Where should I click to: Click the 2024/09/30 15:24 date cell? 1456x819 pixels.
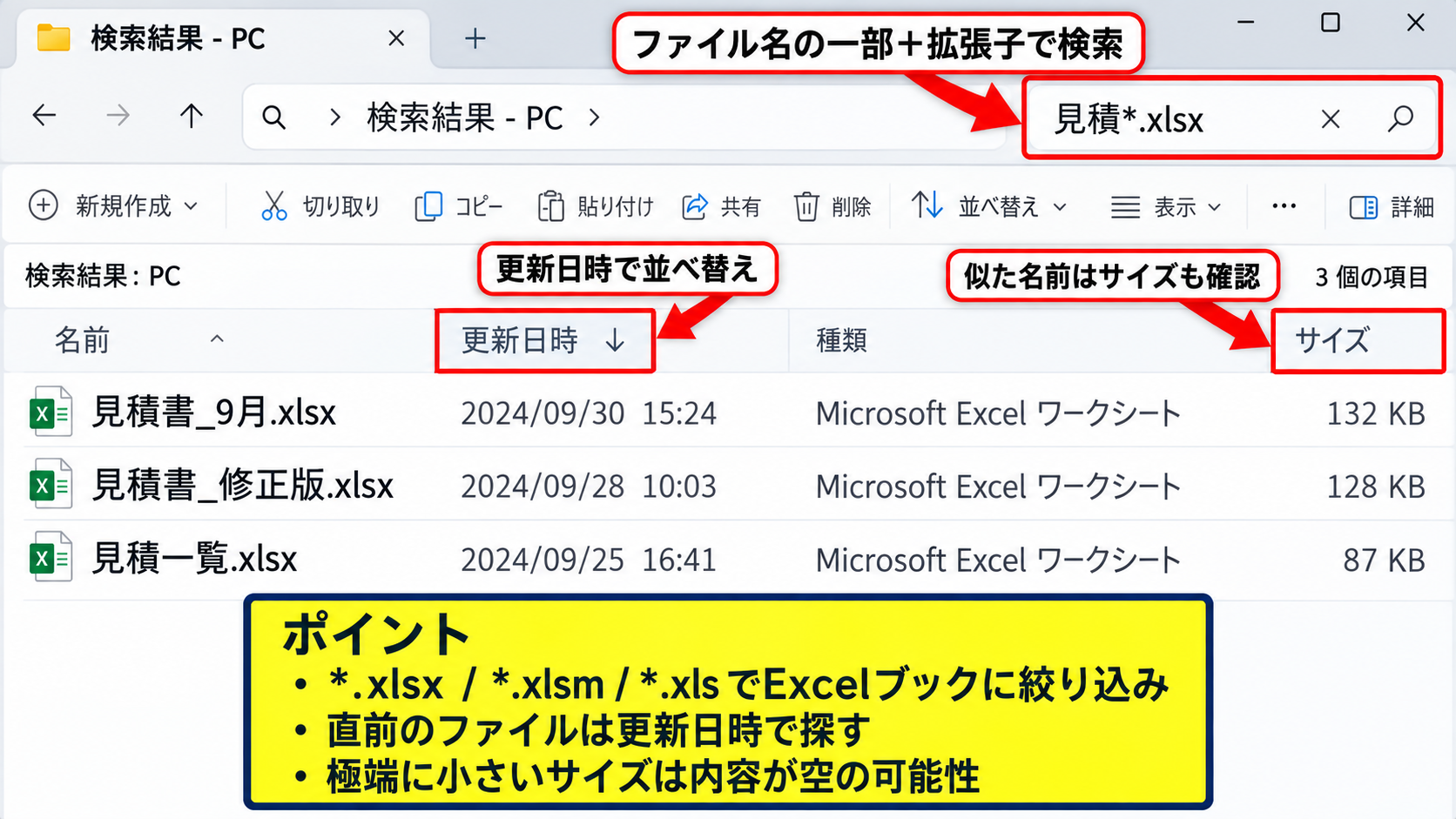click(x=589, y=413)
